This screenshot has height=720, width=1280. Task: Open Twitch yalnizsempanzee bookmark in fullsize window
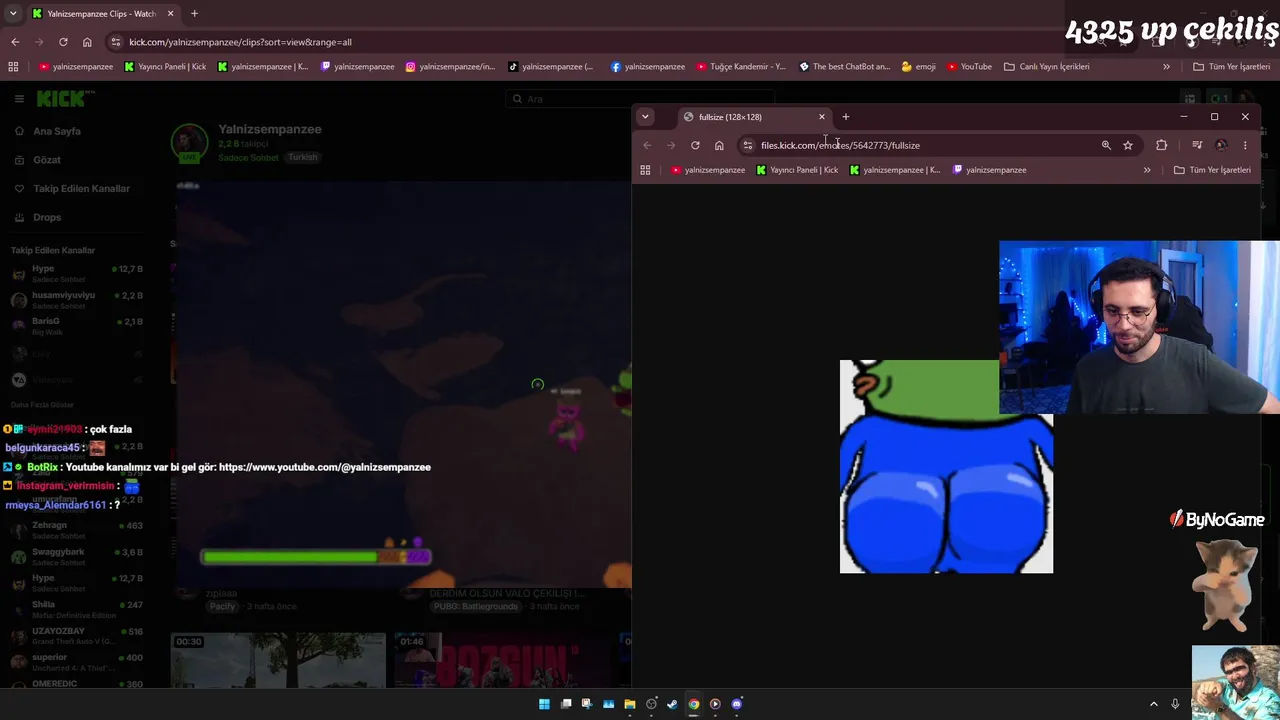[989, 170]
